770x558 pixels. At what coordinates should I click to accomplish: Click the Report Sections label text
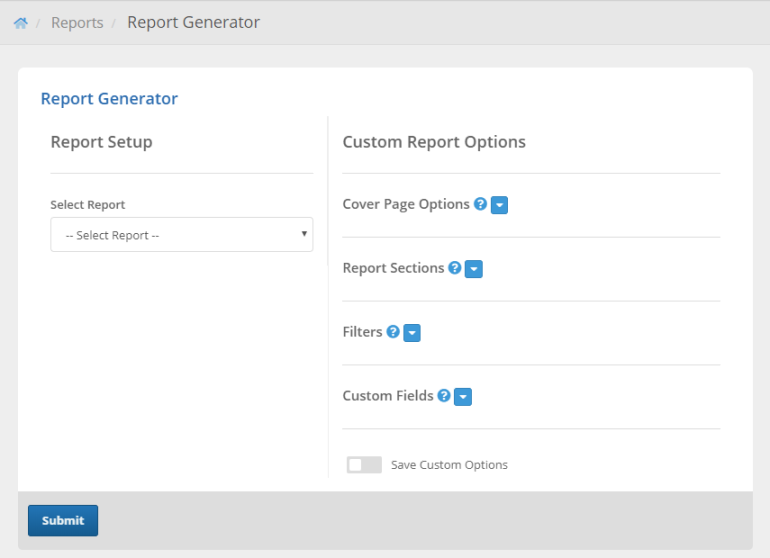click(393, 268)
